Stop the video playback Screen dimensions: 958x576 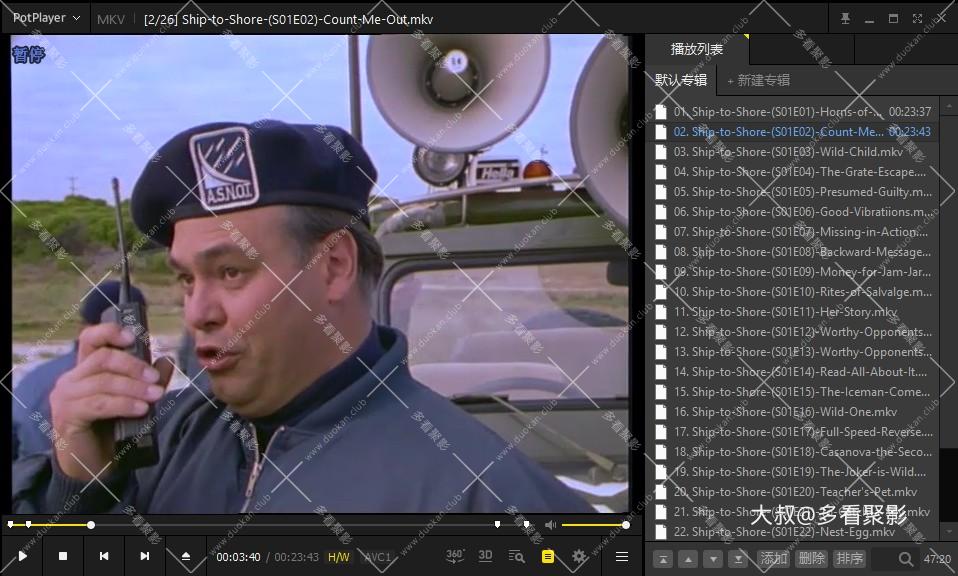[x=63, y=556]
